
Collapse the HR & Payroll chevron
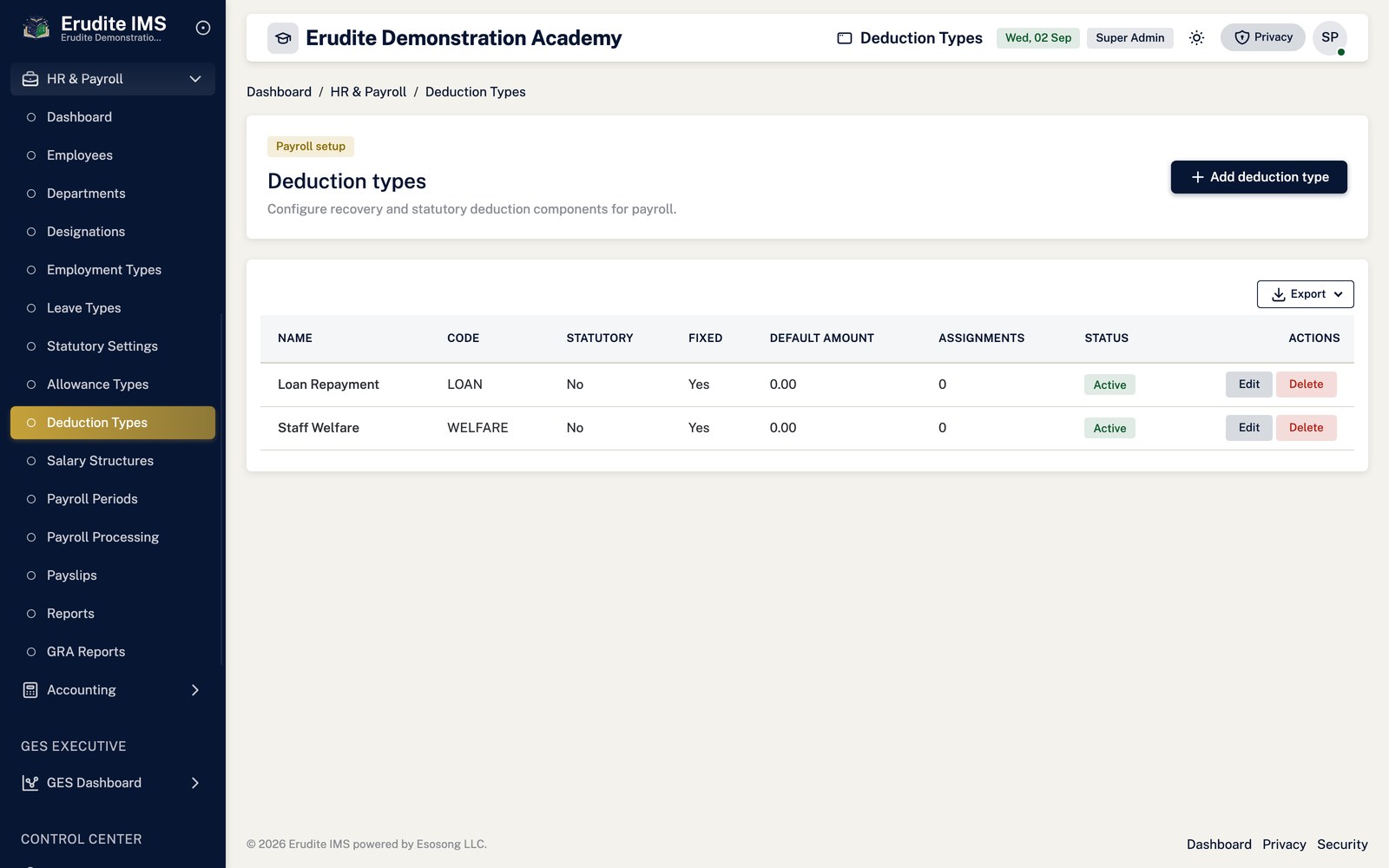[x=195, y=79]
